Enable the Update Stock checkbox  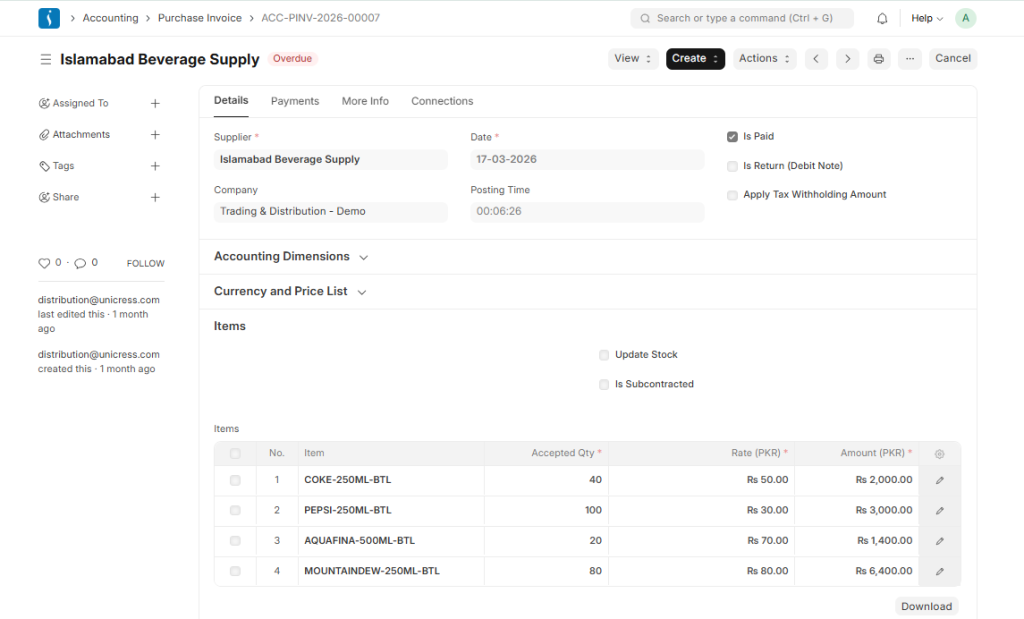604,355
